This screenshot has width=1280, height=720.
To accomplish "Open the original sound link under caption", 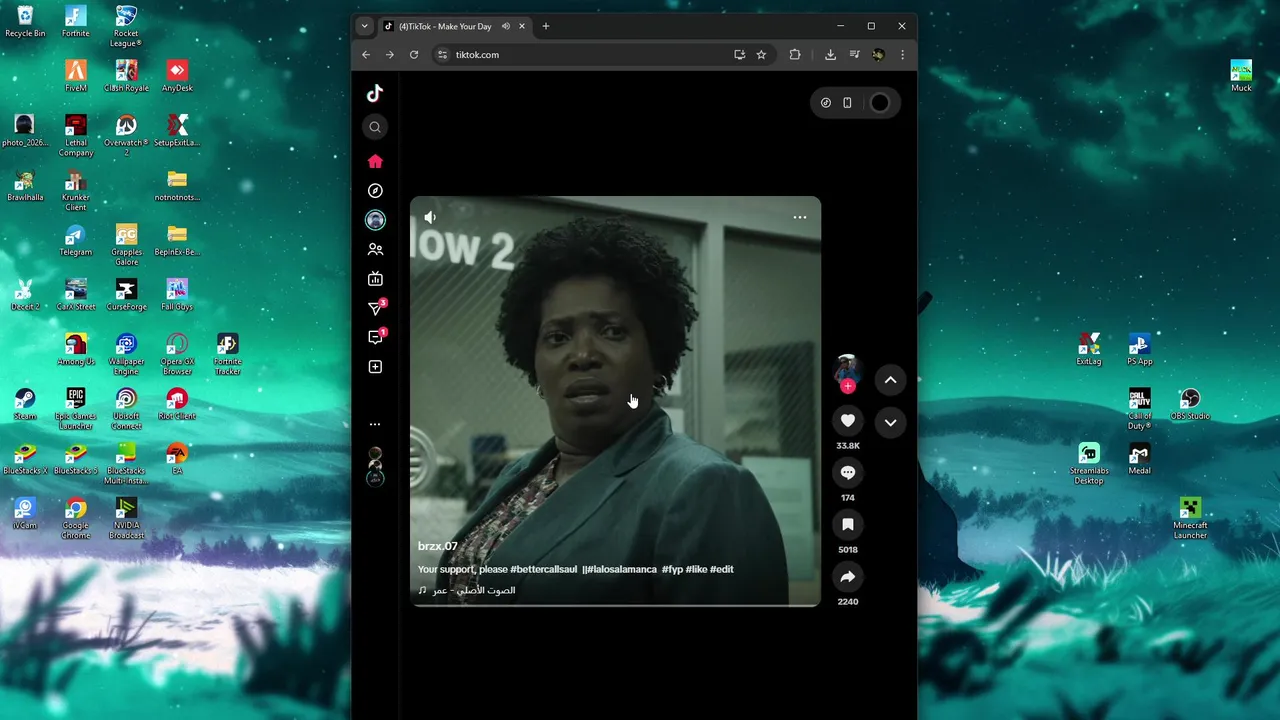I will point(467,590).
